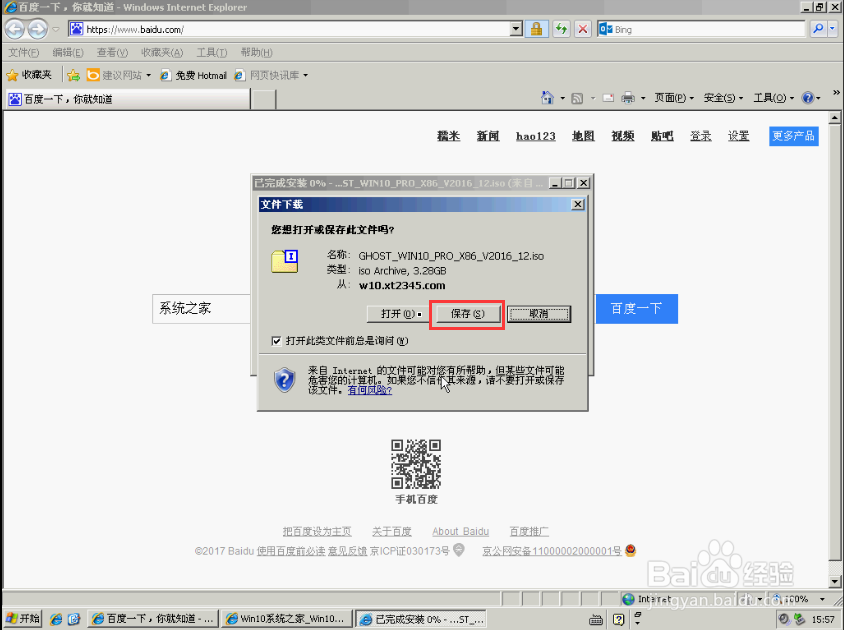The width and height of the screenshot is (844, 630).
Task: Open the 文件(F) menu
Action: [24, 53]
